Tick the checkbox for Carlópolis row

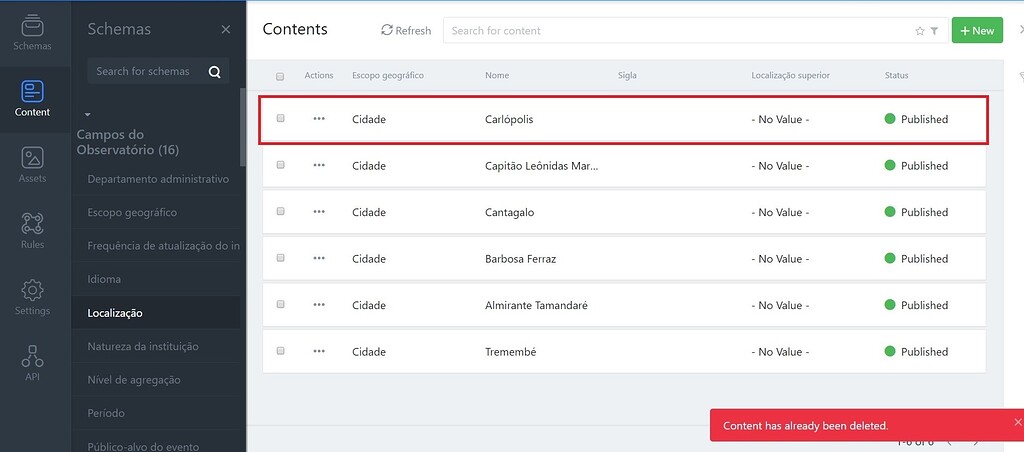(x=280, y=118)
